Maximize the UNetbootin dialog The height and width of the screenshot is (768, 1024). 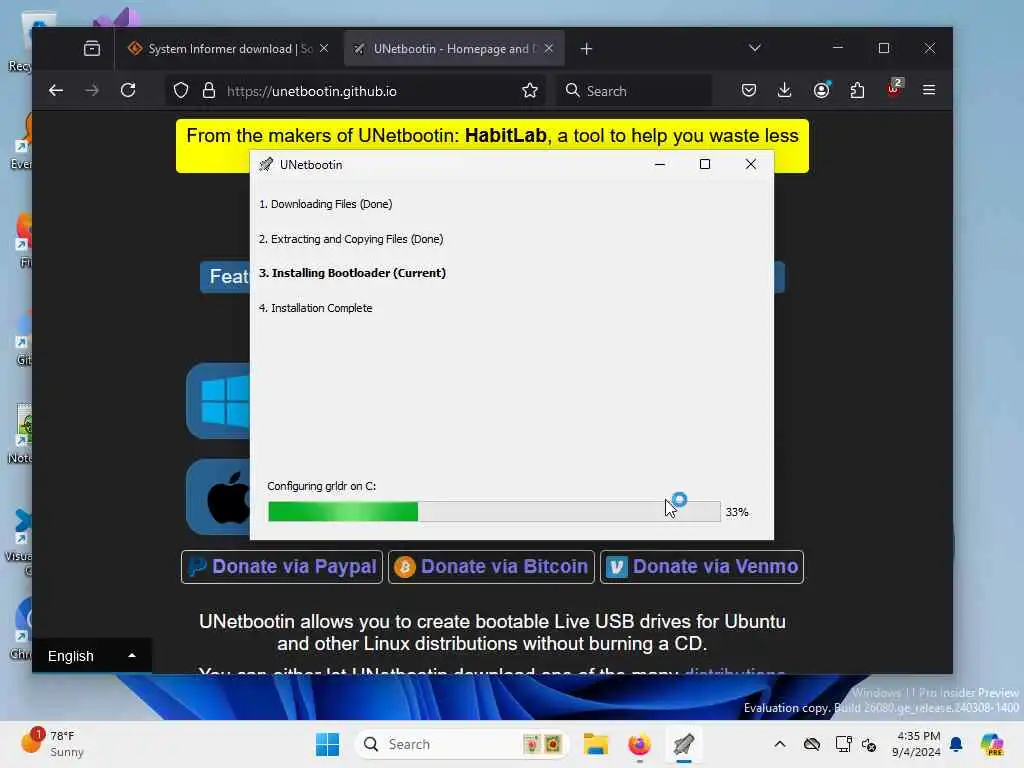(705, 165)
